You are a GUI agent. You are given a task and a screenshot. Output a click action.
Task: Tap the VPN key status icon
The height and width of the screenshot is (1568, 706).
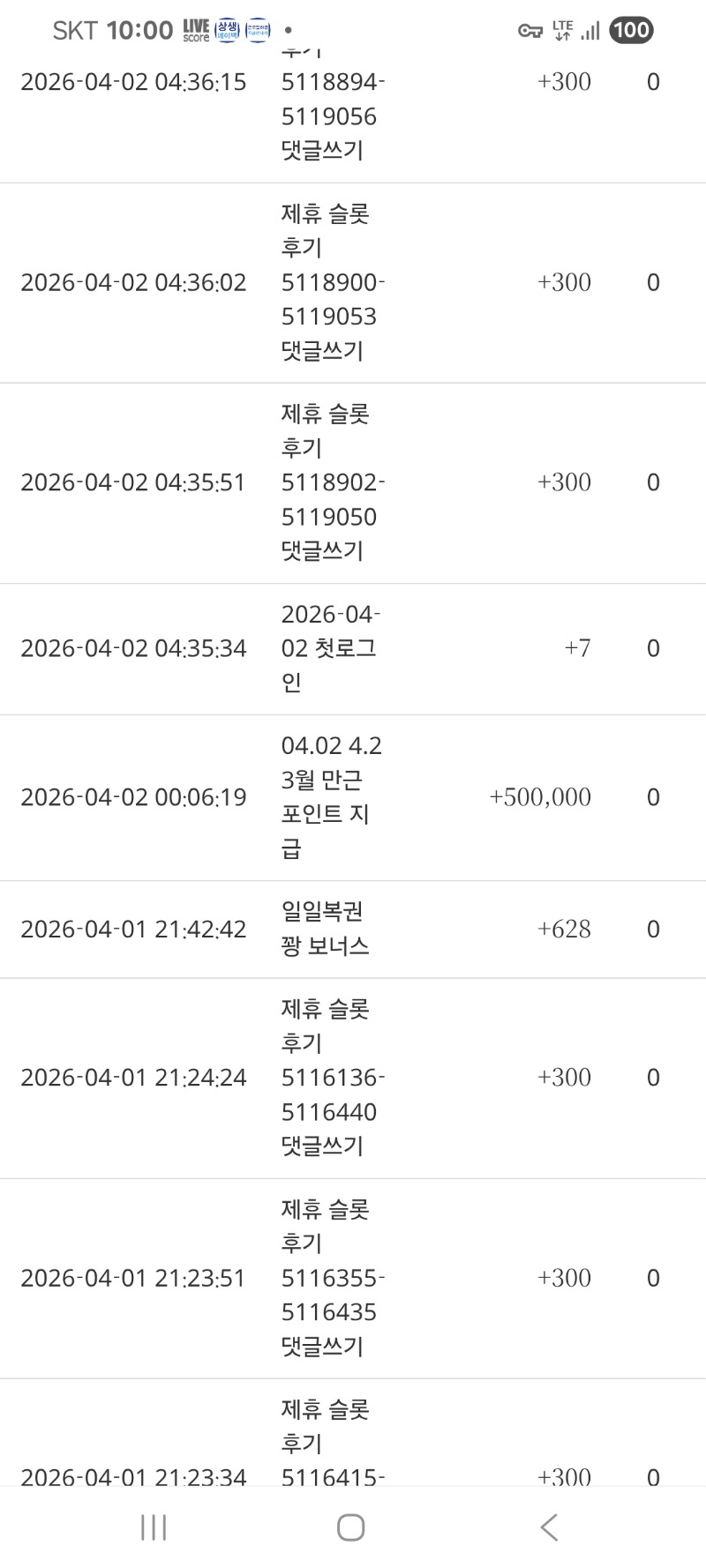click(x=529, y=31)
